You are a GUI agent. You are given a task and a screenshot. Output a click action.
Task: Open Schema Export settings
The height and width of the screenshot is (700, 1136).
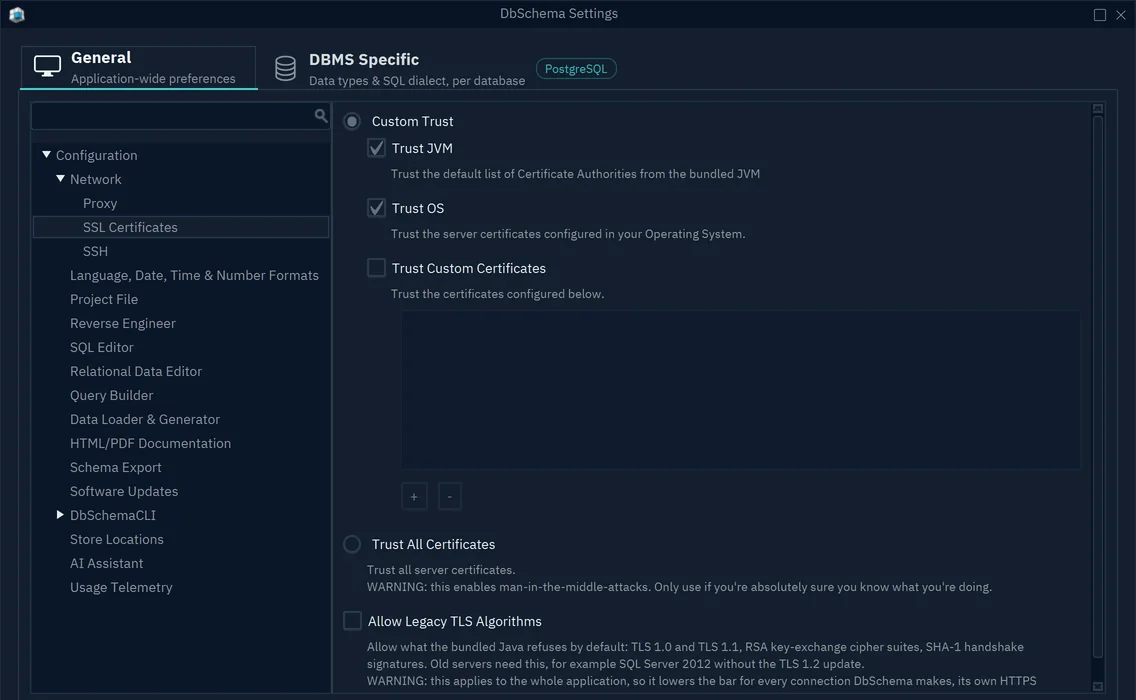[115, 467]
